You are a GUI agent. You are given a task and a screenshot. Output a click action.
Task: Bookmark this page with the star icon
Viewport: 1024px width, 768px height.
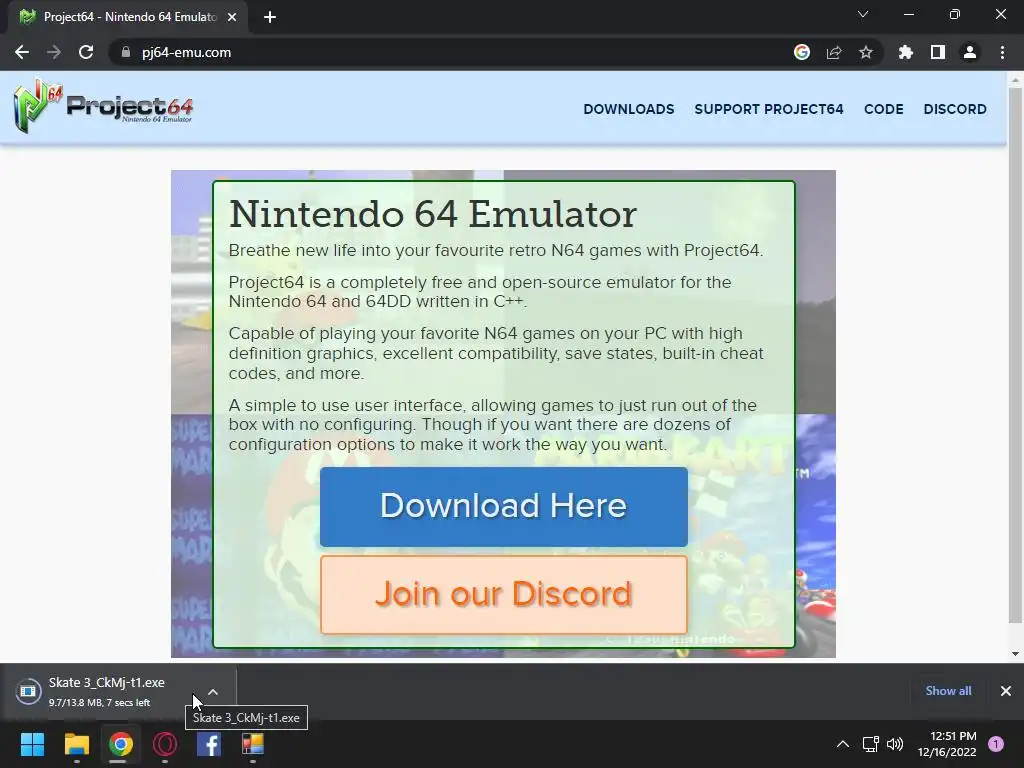point(866,52)
